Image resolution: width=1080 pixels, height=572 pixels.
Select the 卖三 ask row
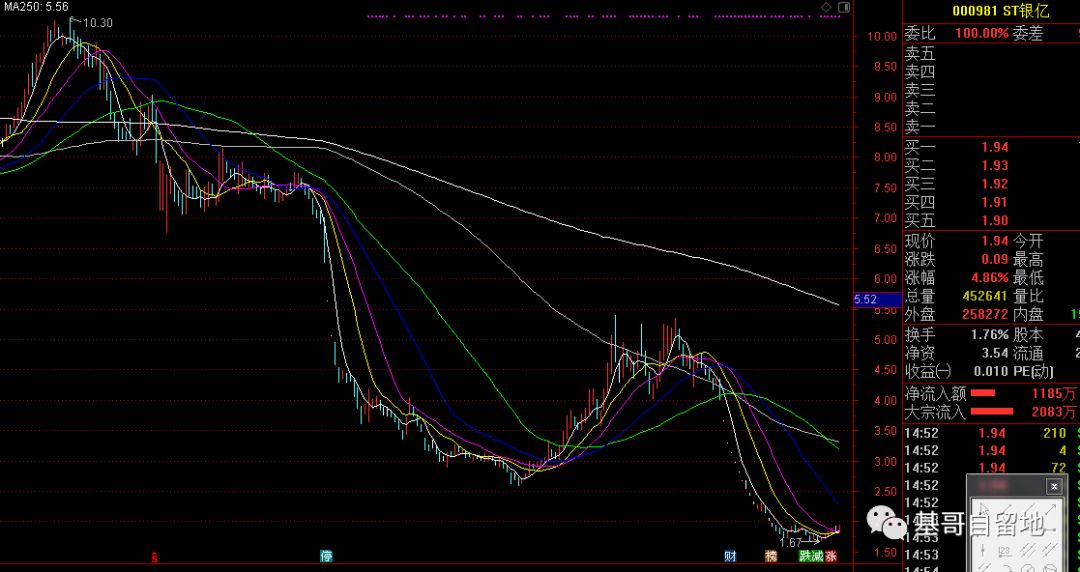coord(992,90)
